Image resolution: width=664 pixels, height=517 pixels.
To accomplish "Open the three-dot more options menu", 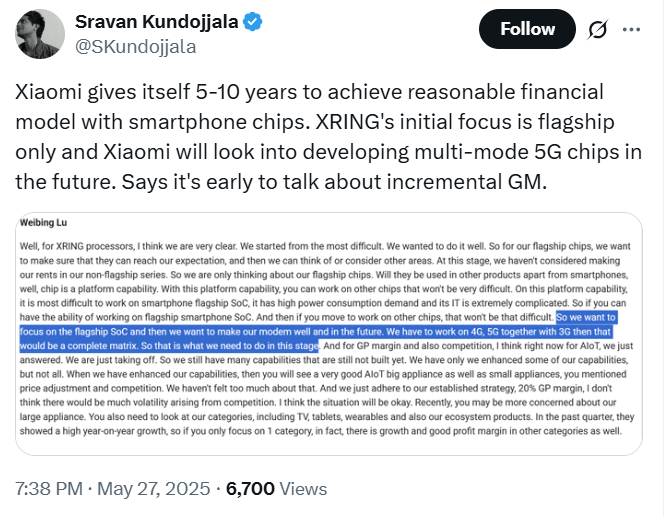I will [x=631, y=30].
